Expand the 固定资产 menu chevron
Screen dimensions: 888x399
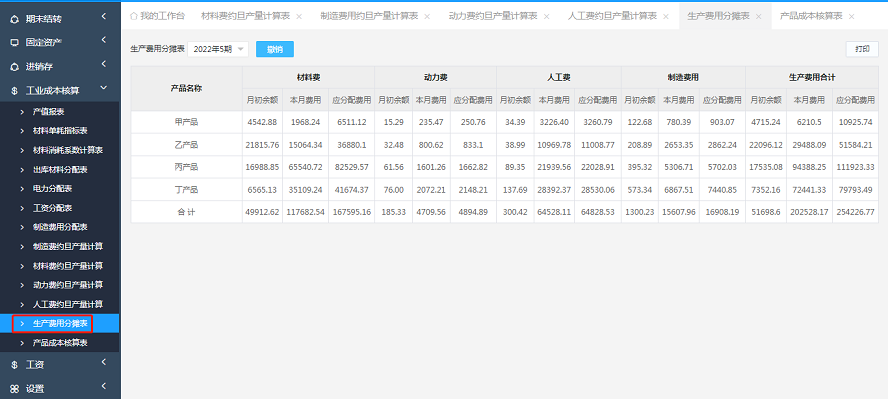pos(104,40)
